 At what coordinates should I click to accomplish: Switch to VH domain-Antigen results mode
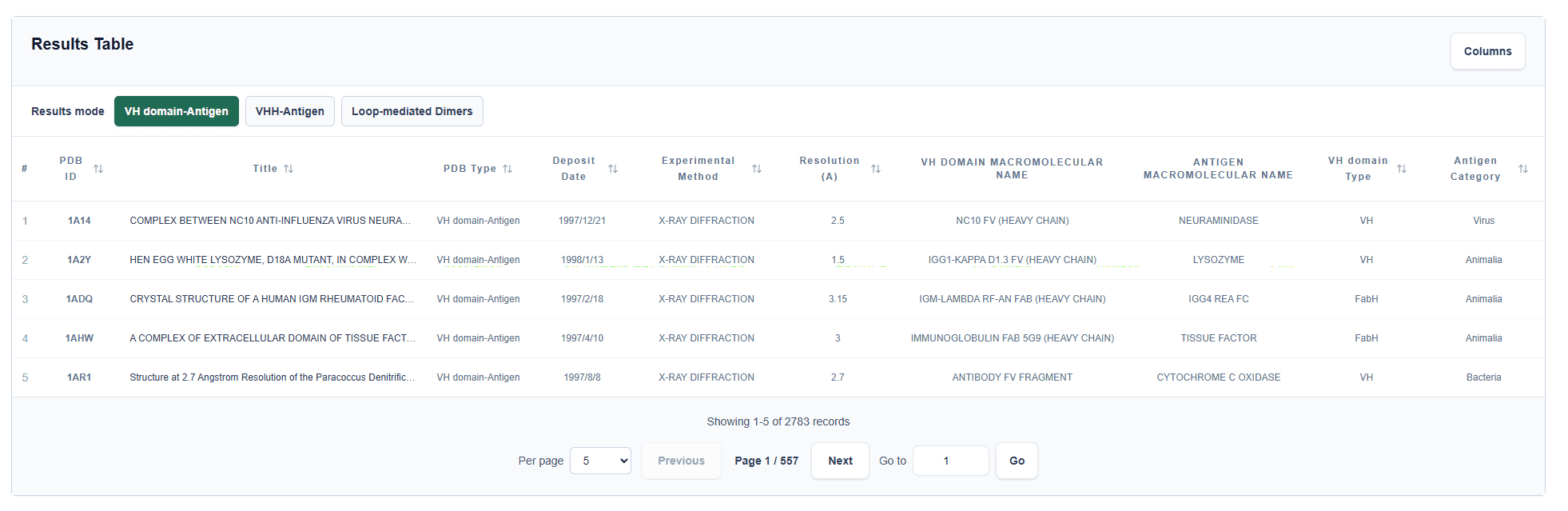(177, 111)
